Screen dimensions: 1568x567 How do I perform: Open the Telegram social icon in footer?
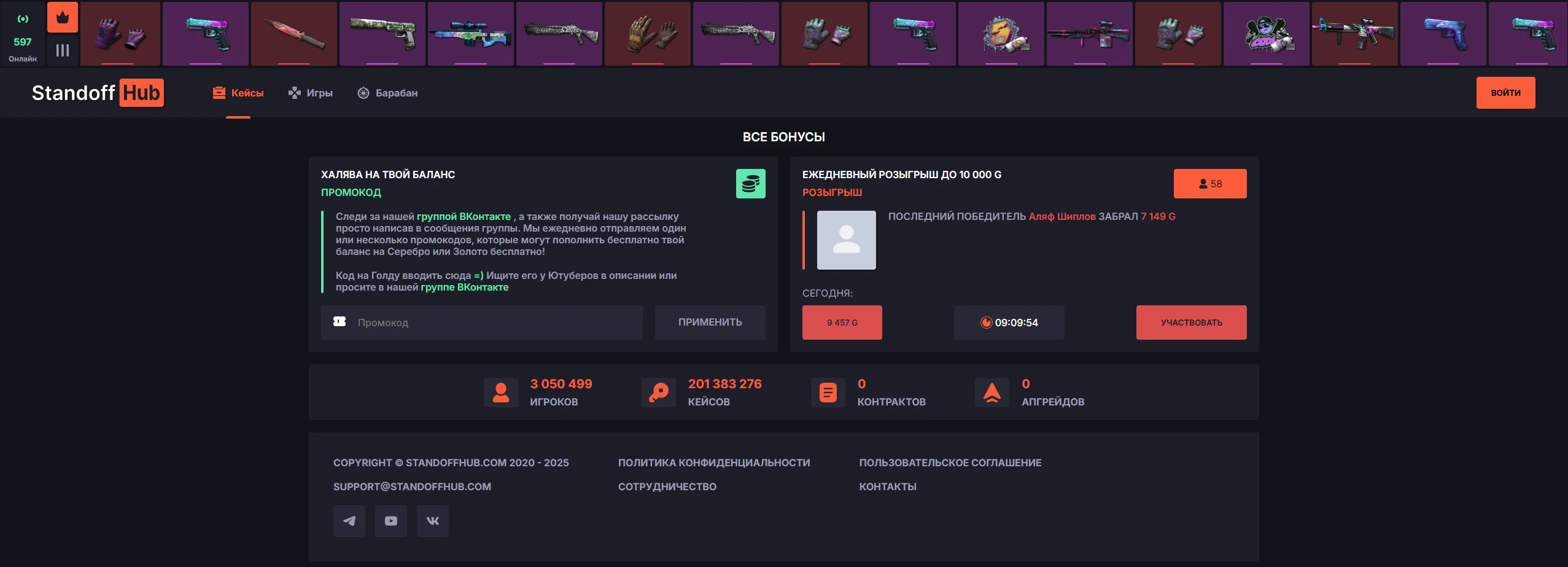pos(349,521)
